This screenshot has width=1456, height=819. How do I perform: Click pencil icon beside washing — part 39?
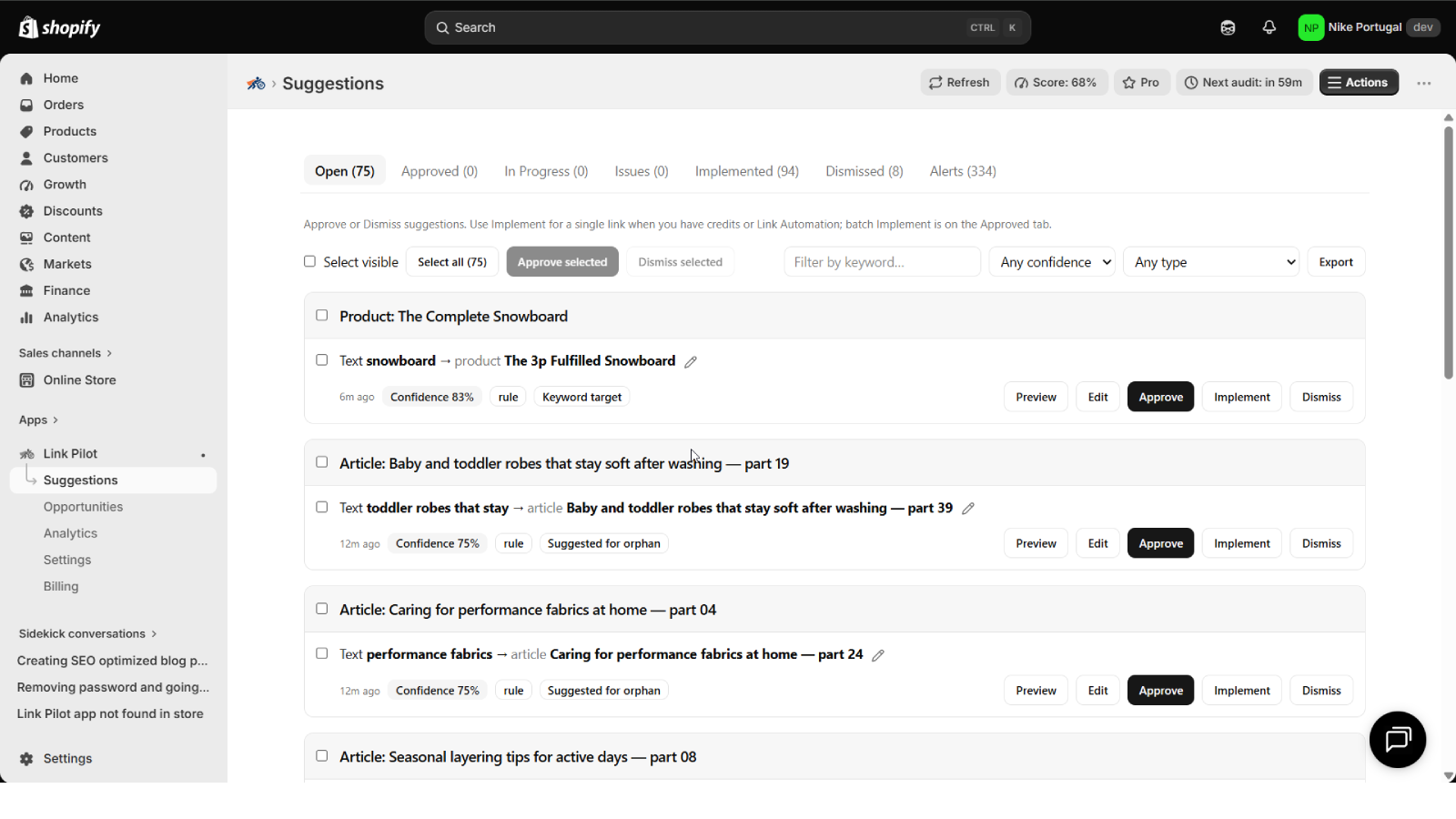[968, 509]
